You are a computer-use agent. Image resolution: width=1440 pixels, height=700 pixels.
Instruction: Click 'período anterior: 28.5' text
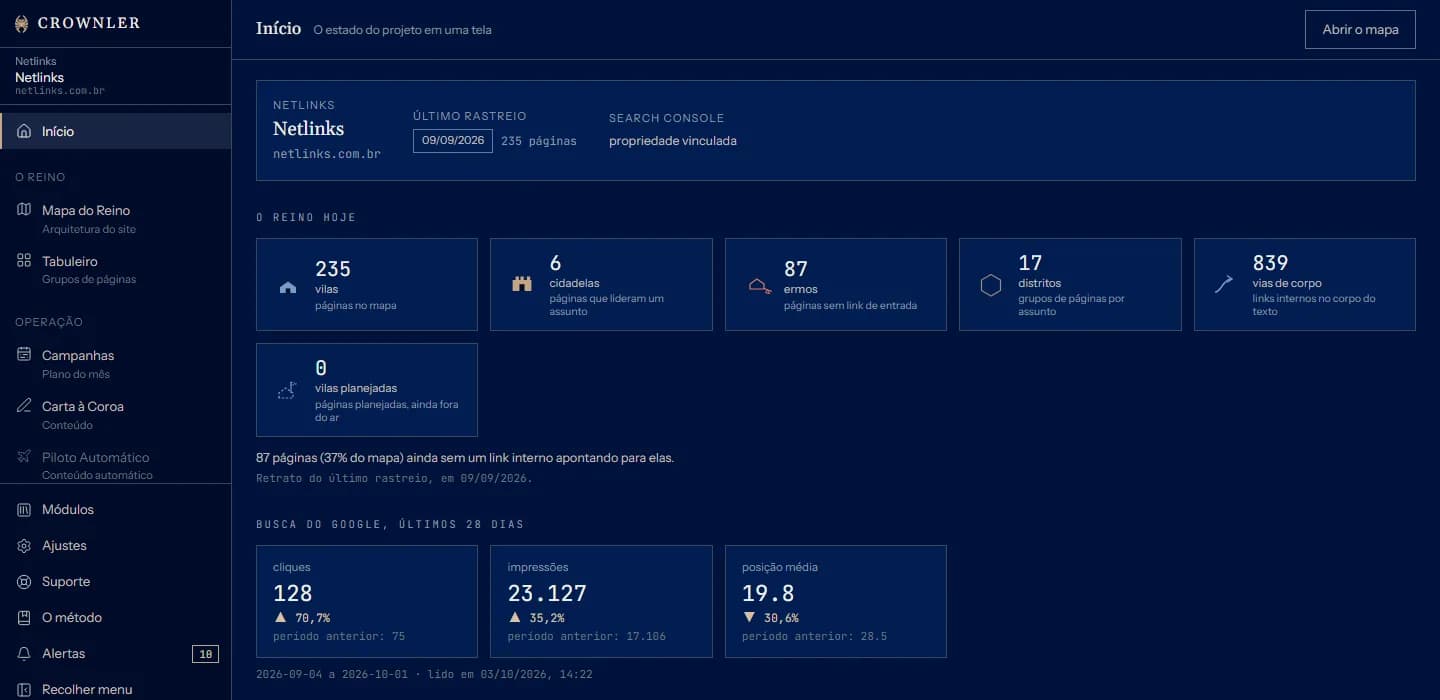click(x=814, y=636)
